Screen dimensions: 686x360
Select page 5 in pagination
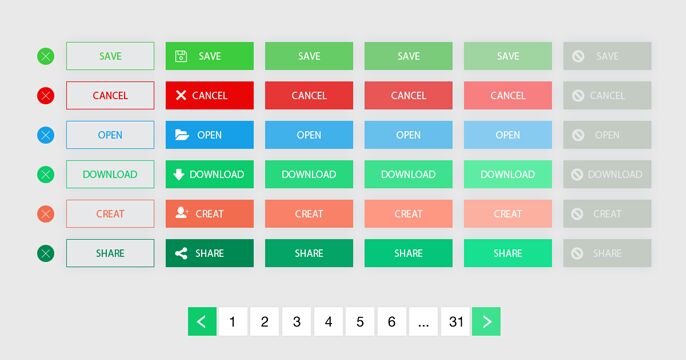coord(360,322)
